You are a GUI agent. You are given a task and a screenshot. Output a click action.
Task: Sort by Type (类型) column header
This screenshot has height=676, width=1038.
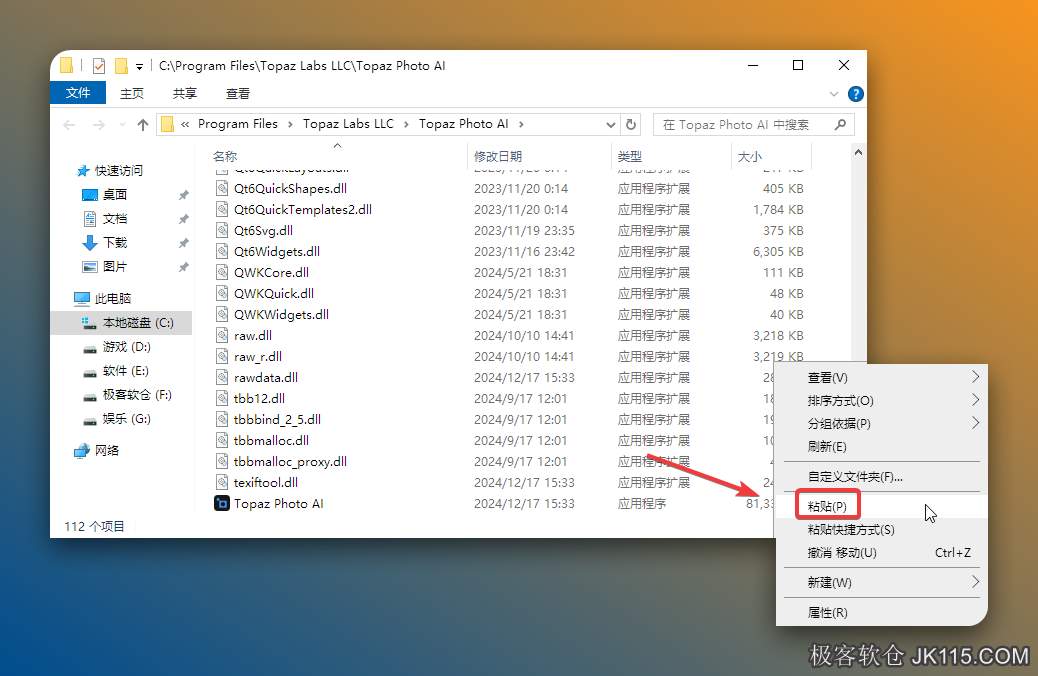pos(630,157)
